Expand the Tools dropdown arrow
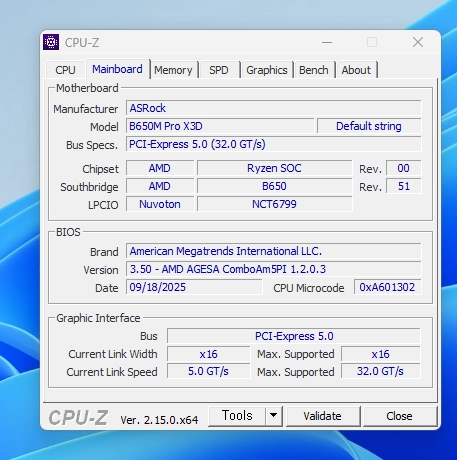 [274, 416]
